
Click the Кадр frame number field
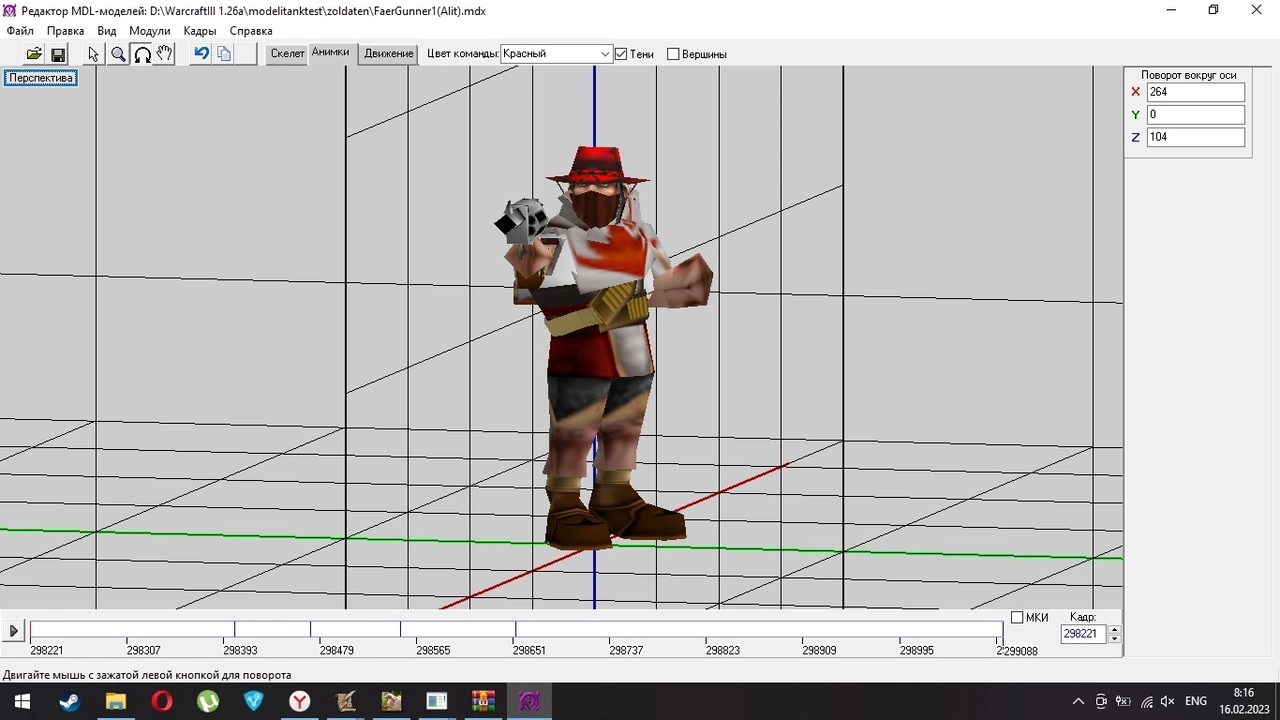point(1084,634)
